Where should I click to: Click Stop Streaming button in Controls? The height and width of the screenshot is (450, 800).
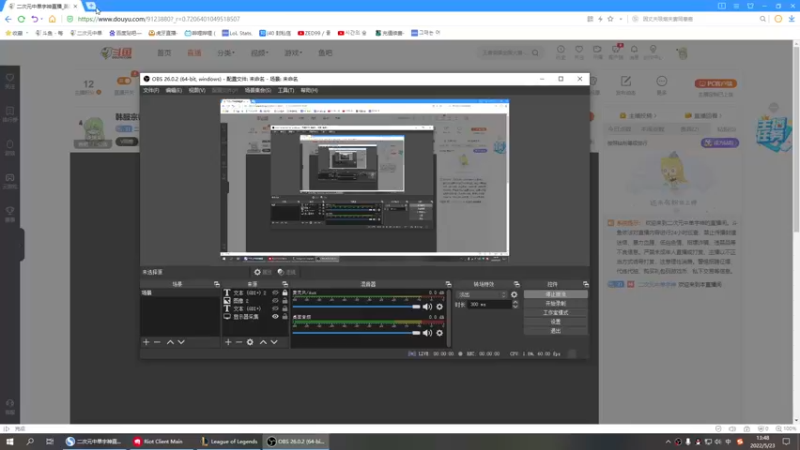click(x=556, y=294)
